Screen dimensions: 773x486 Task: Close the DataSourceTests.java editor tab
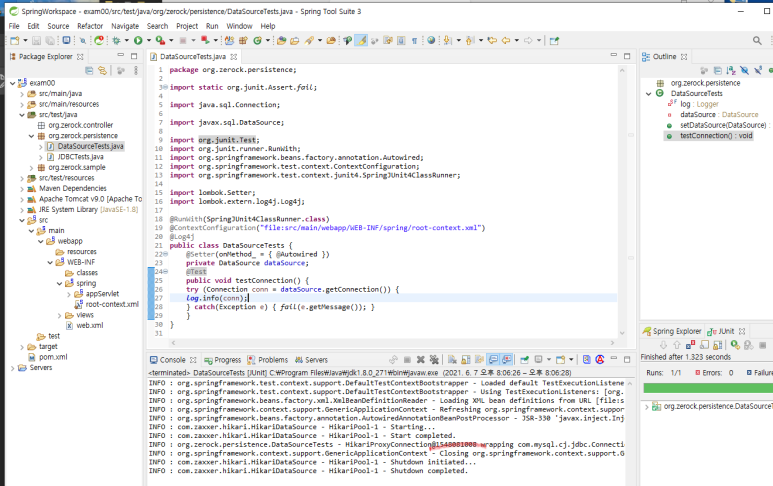click(234, 57)
